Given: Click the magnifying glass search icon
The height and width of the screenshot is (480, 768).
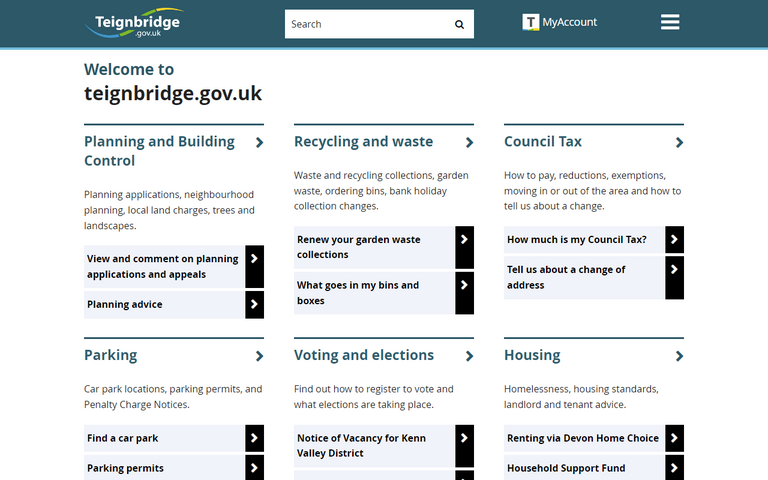Looking at the screenshot, I should [x=459, y=24].
